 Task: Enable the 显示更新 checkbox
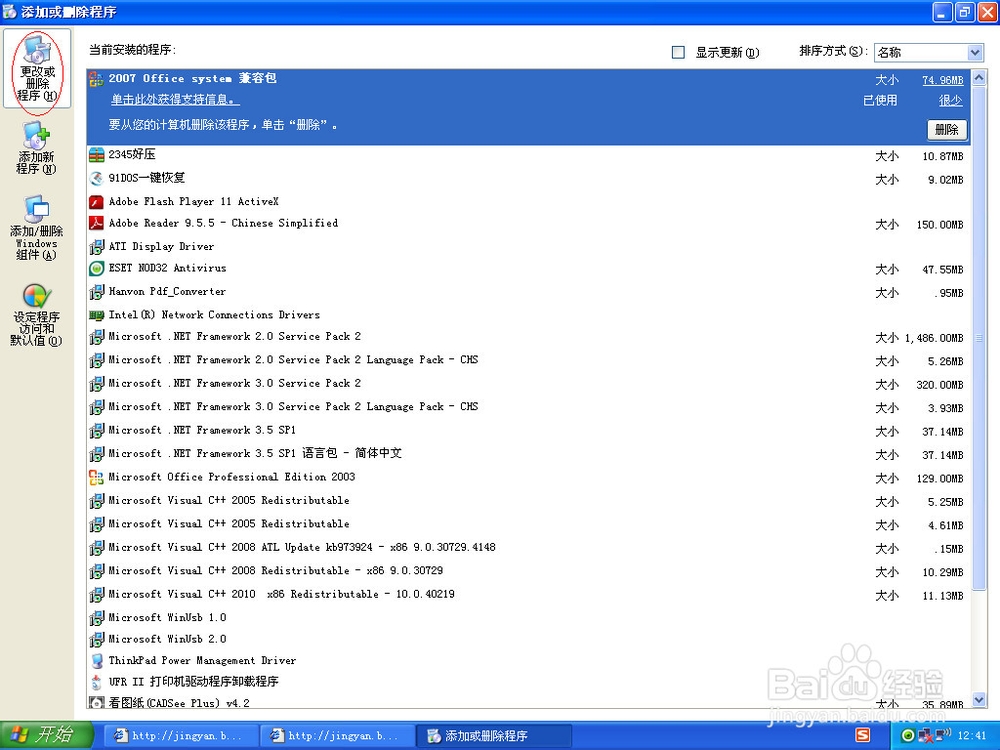point(679,52)
